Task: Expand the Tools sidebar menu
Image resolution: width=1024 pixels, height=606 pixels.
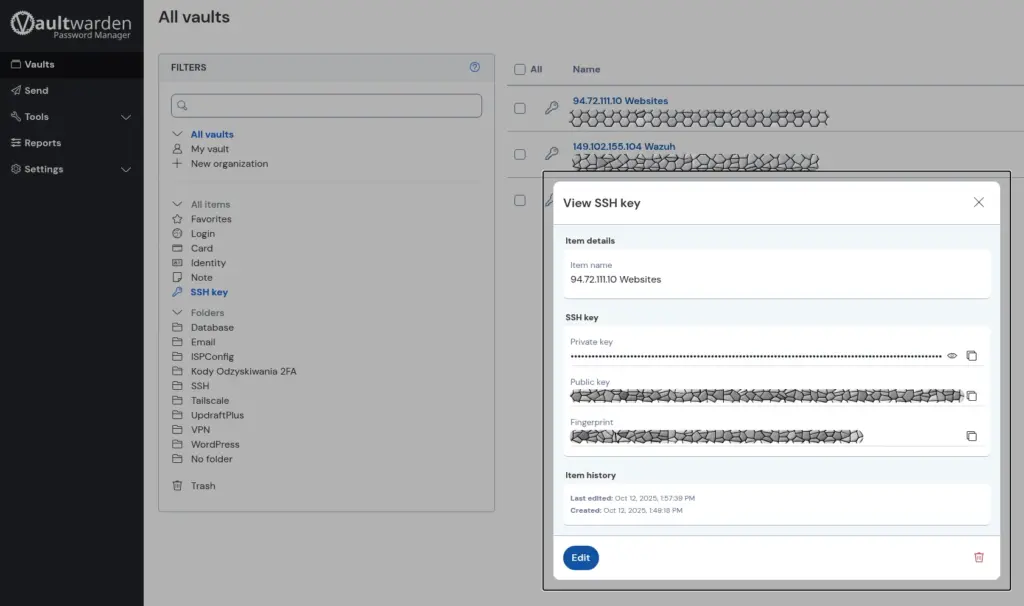Action: [x=126, y=117]
